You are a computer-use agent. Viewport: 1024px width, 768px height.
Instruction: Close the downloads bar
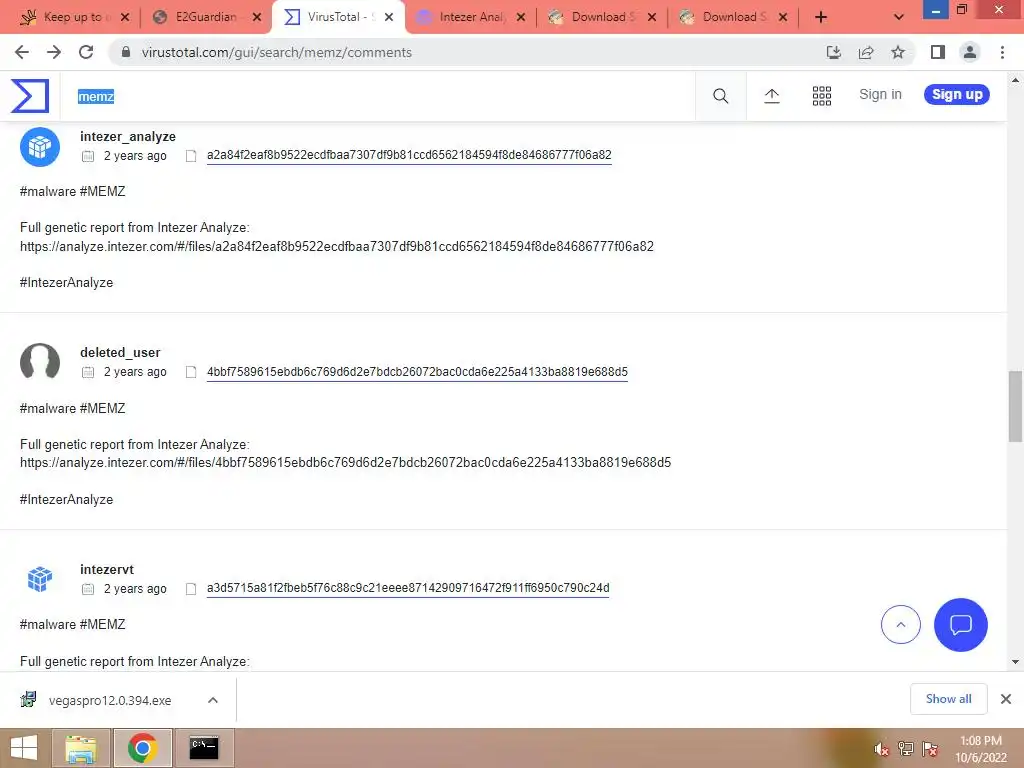coord(1006,699)
